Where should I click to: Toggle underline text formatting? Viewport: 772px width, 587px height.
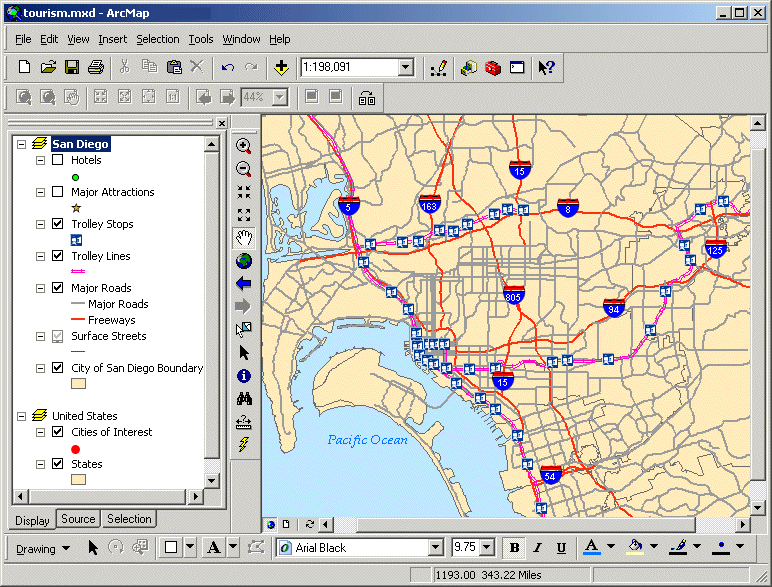pos(561,548)
